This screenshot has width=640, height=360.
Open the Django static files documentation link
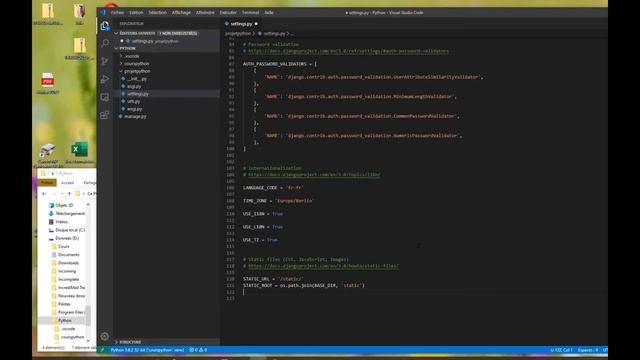click(323, 266)
